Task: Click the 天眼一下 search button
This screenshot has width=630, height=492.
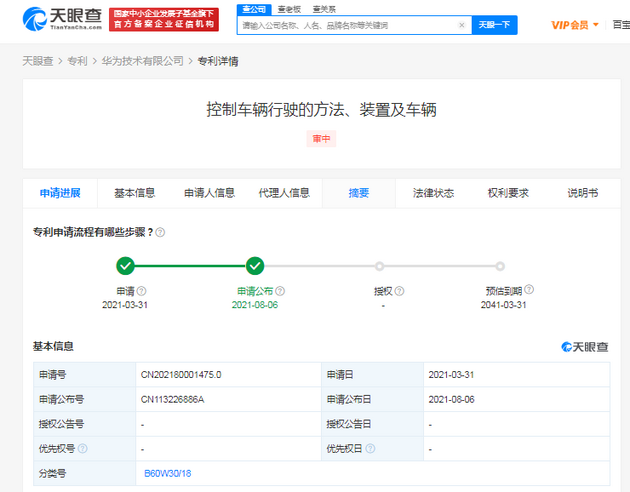Action: tap(494, 25)
